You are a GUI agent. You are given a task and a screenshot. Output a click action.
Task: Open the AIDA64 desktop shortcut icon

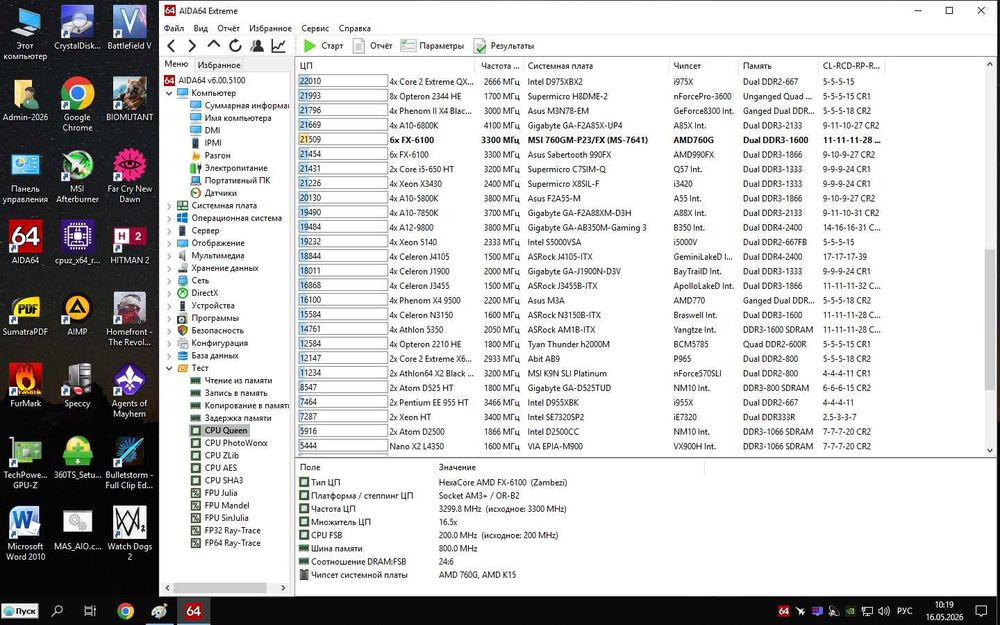[x=26, y=242]
